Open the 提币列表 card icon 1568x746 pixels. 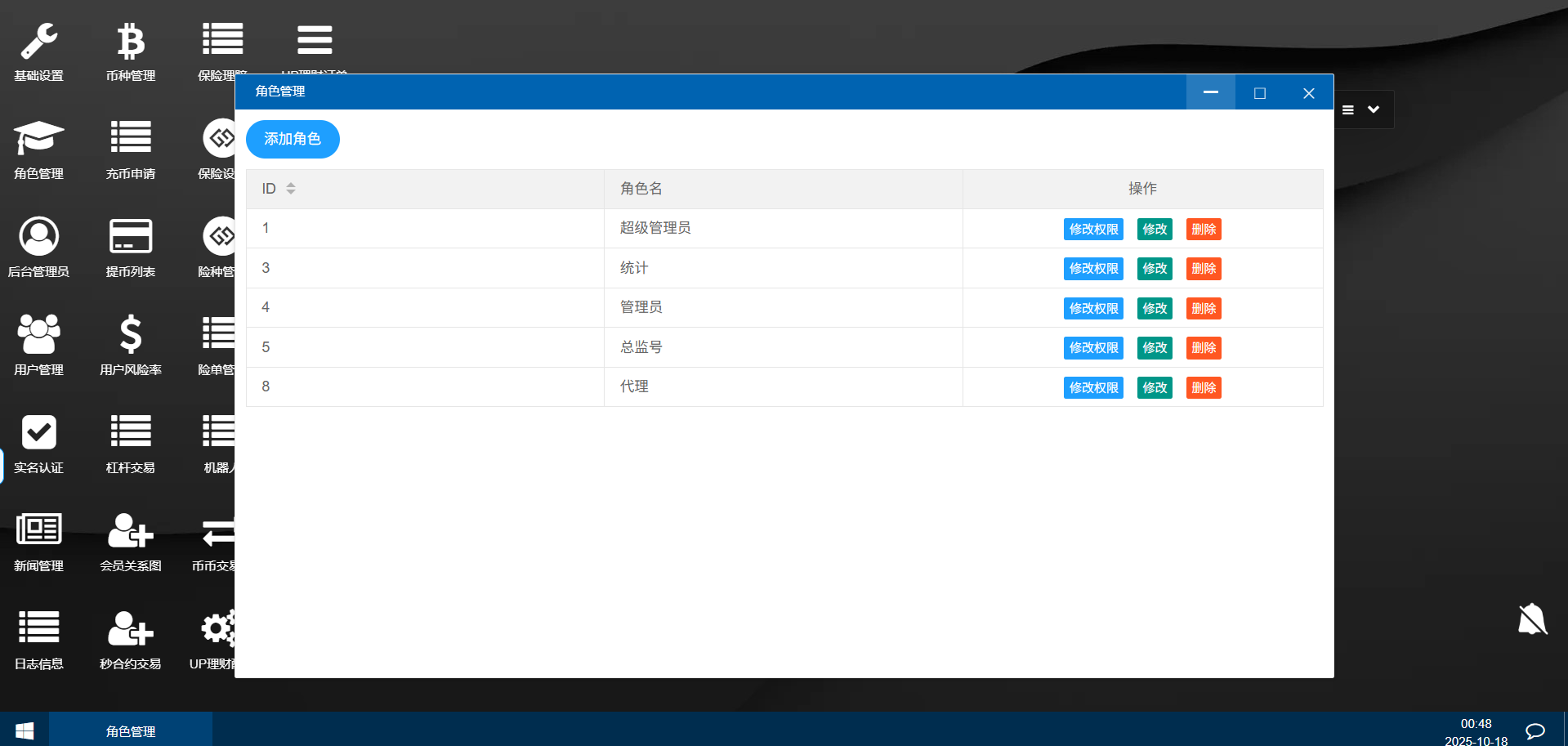131,238
